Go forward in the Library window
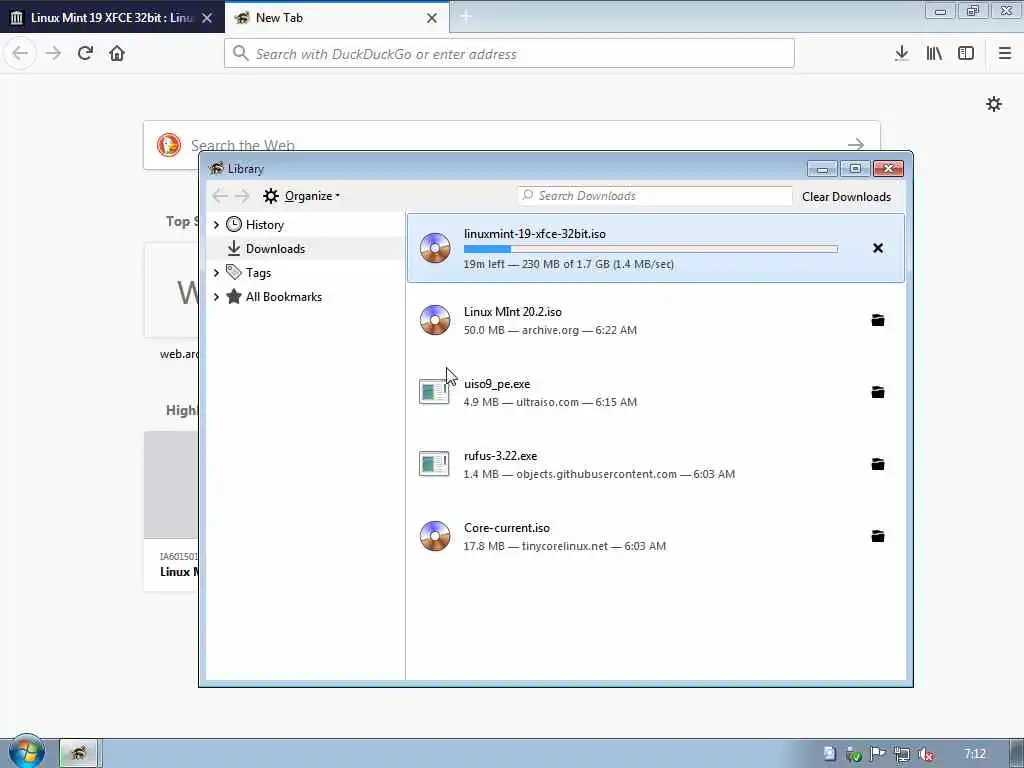 [x=242, y=196]
